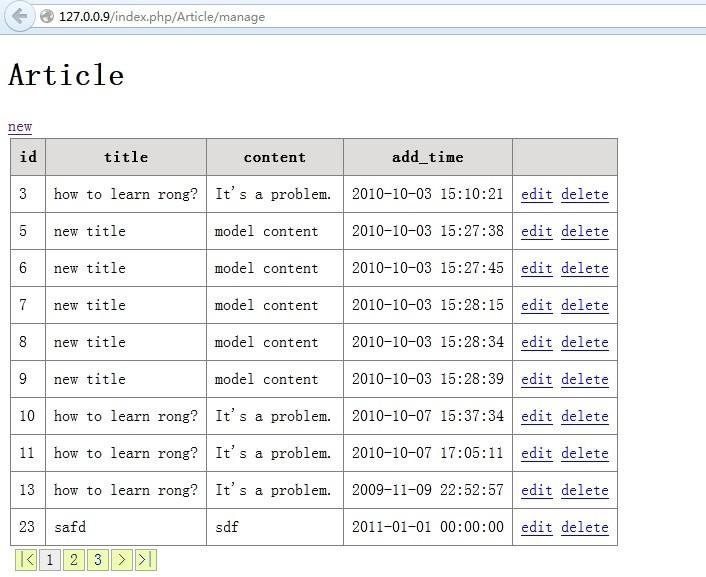Edit article with id 13
Viewport: 706px width, 577px height.
tap(537, 490)
